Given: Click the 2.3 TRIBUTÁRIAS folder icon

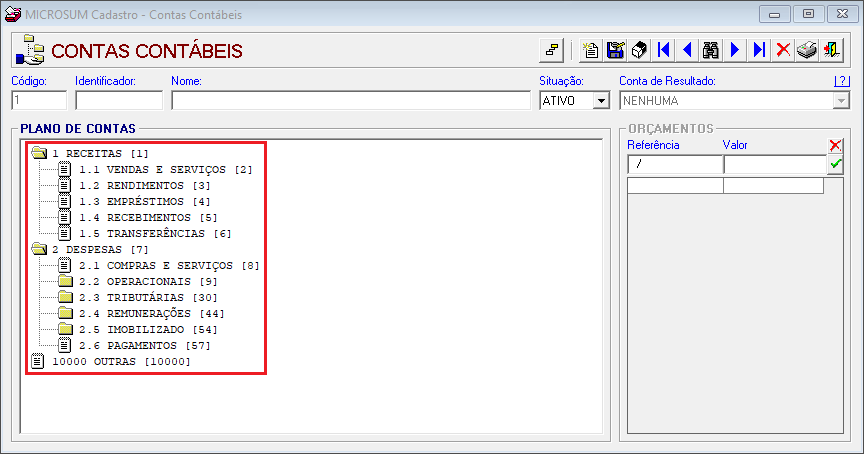Looking at the screenshot, I should [66, 297].
